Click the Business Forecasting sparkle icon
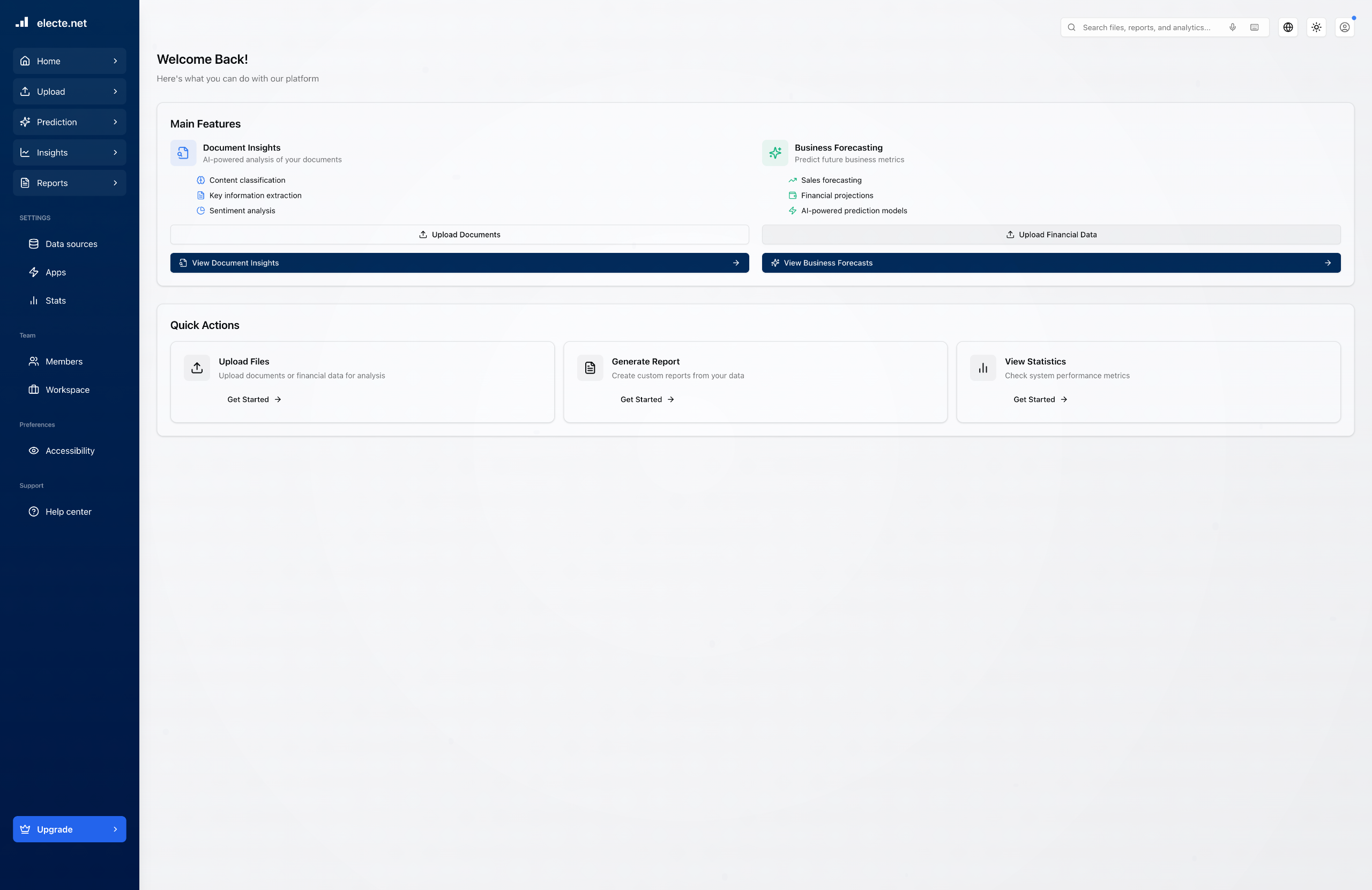Image resolution: width=1372 pixels, height=890 pixels. [775, 153]
